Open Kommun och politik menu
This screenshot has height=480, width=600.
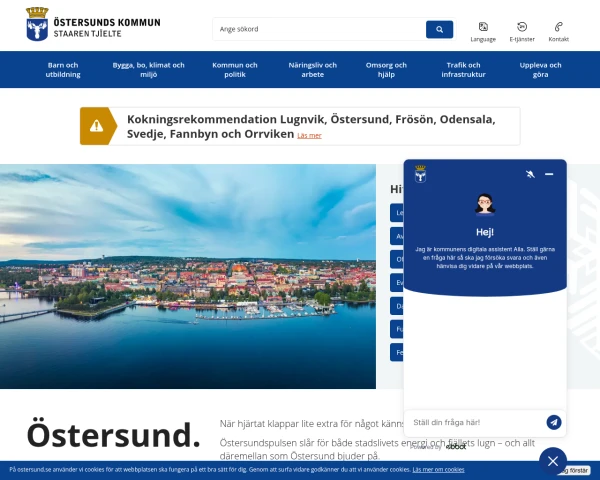[x=235, y=70]
